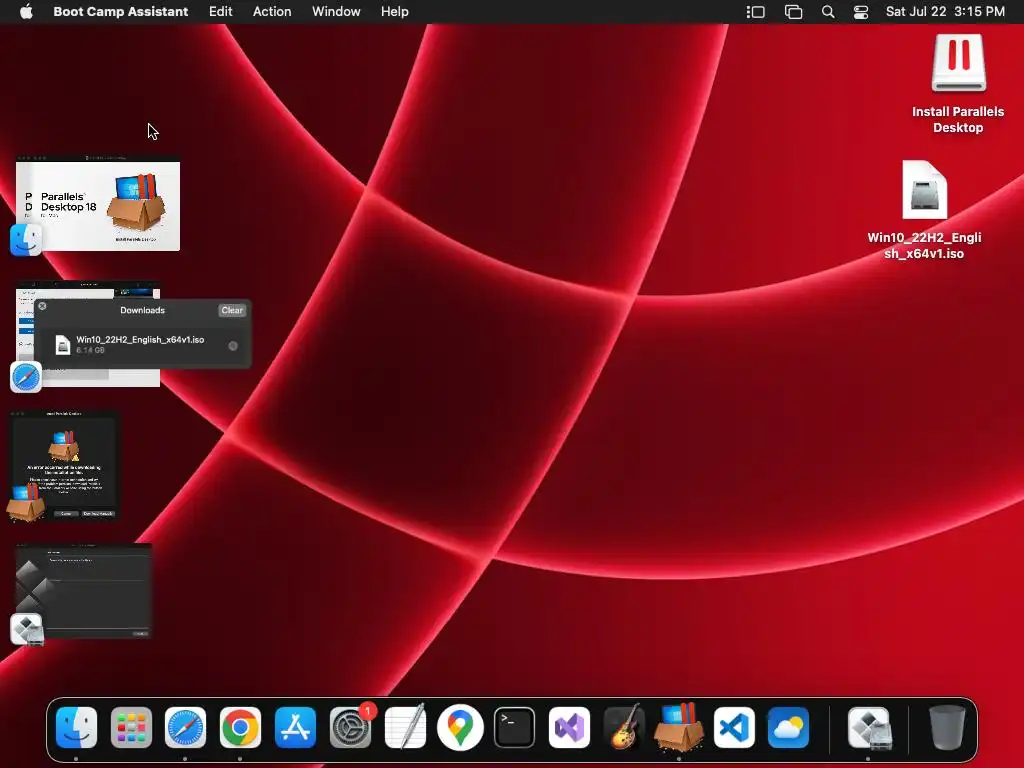Click Parallels box icon on Stage Manager thumbnail
Screen dimensions: 1024x768
click(25, 503)
